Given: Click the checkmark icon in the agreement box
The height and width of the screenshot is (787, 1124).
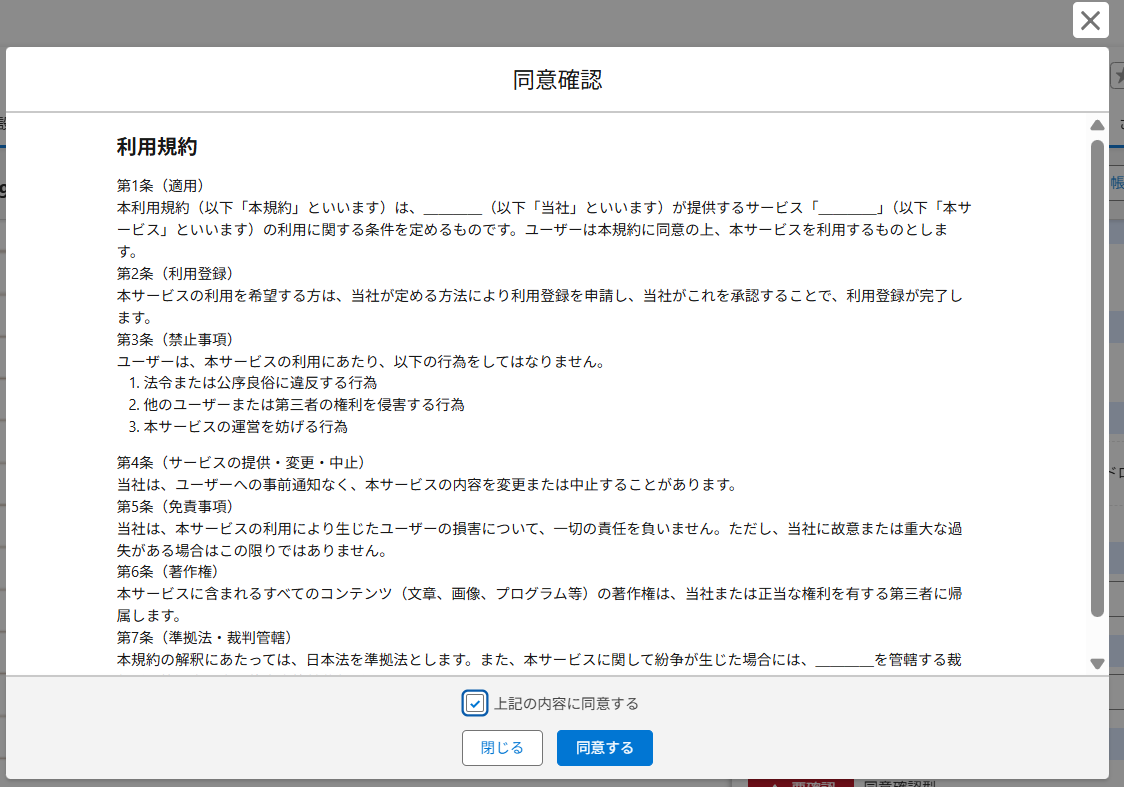Looking at the screenshot, I should pos(475,704).
